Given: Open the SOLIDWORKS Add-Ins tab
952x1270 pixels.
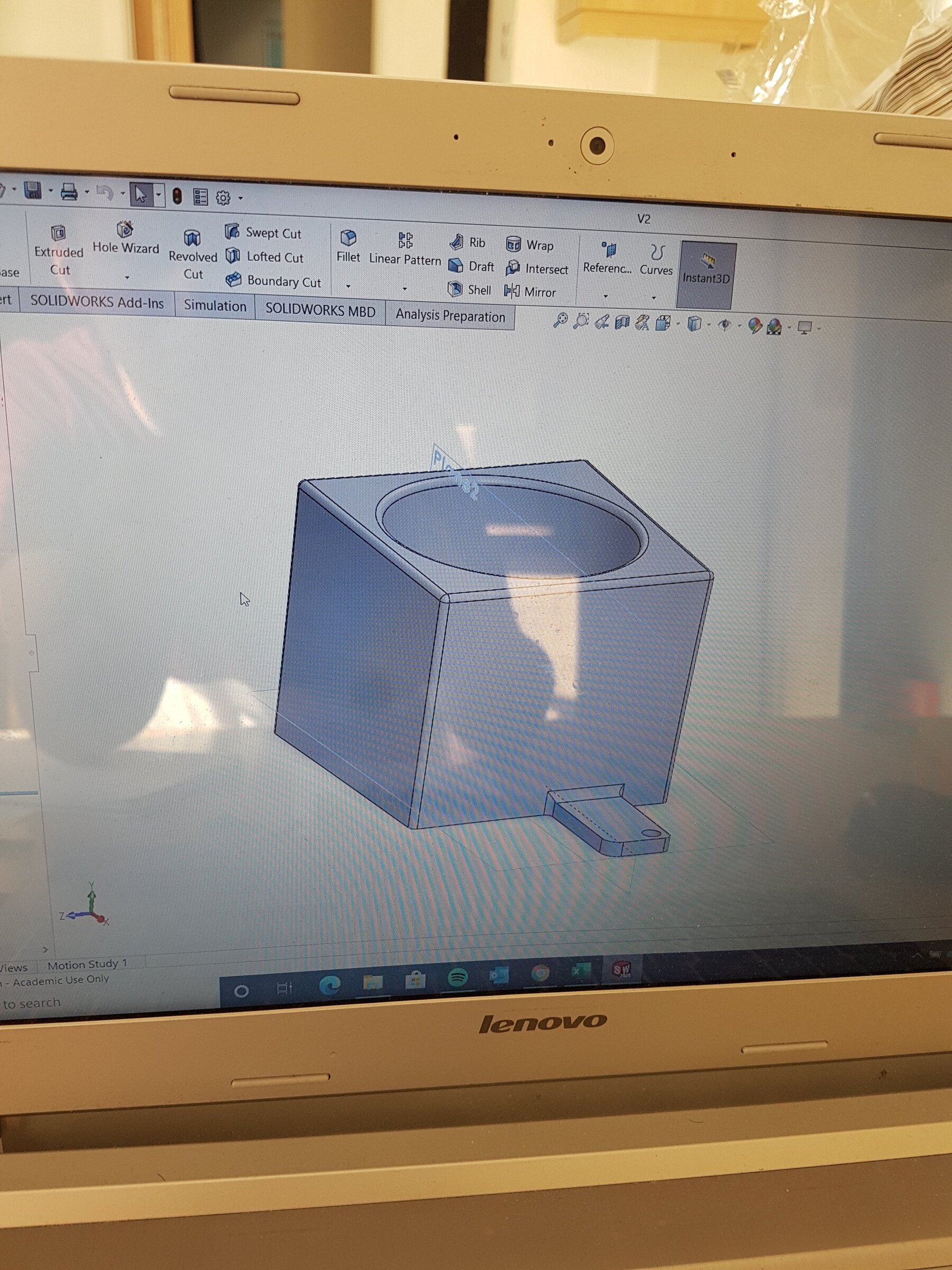Looking at the screenshot, I should click(x=96, y=302).
